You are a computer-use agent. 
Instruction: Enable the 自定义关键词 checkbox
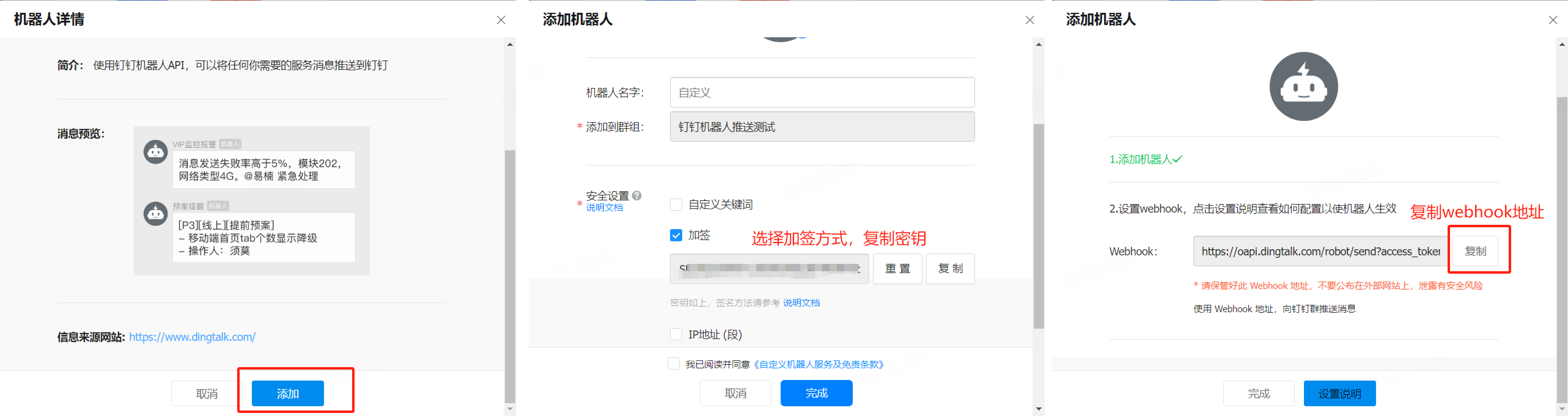click(x=676, y=204)
